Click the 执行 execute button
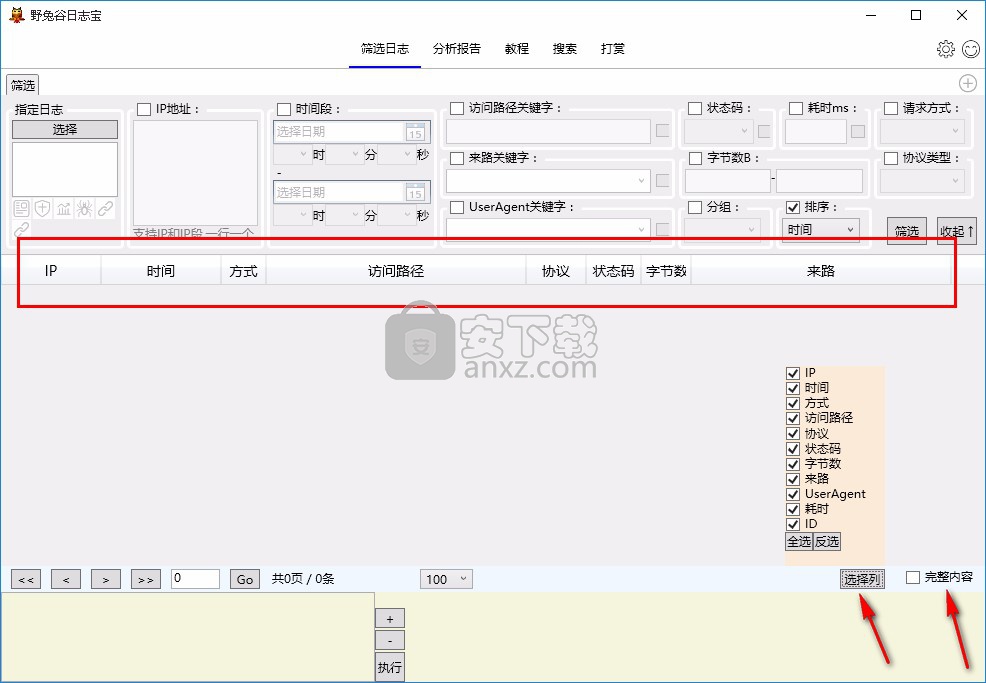The height and width of the screenshot is (683, 986). tap(390, 667)
